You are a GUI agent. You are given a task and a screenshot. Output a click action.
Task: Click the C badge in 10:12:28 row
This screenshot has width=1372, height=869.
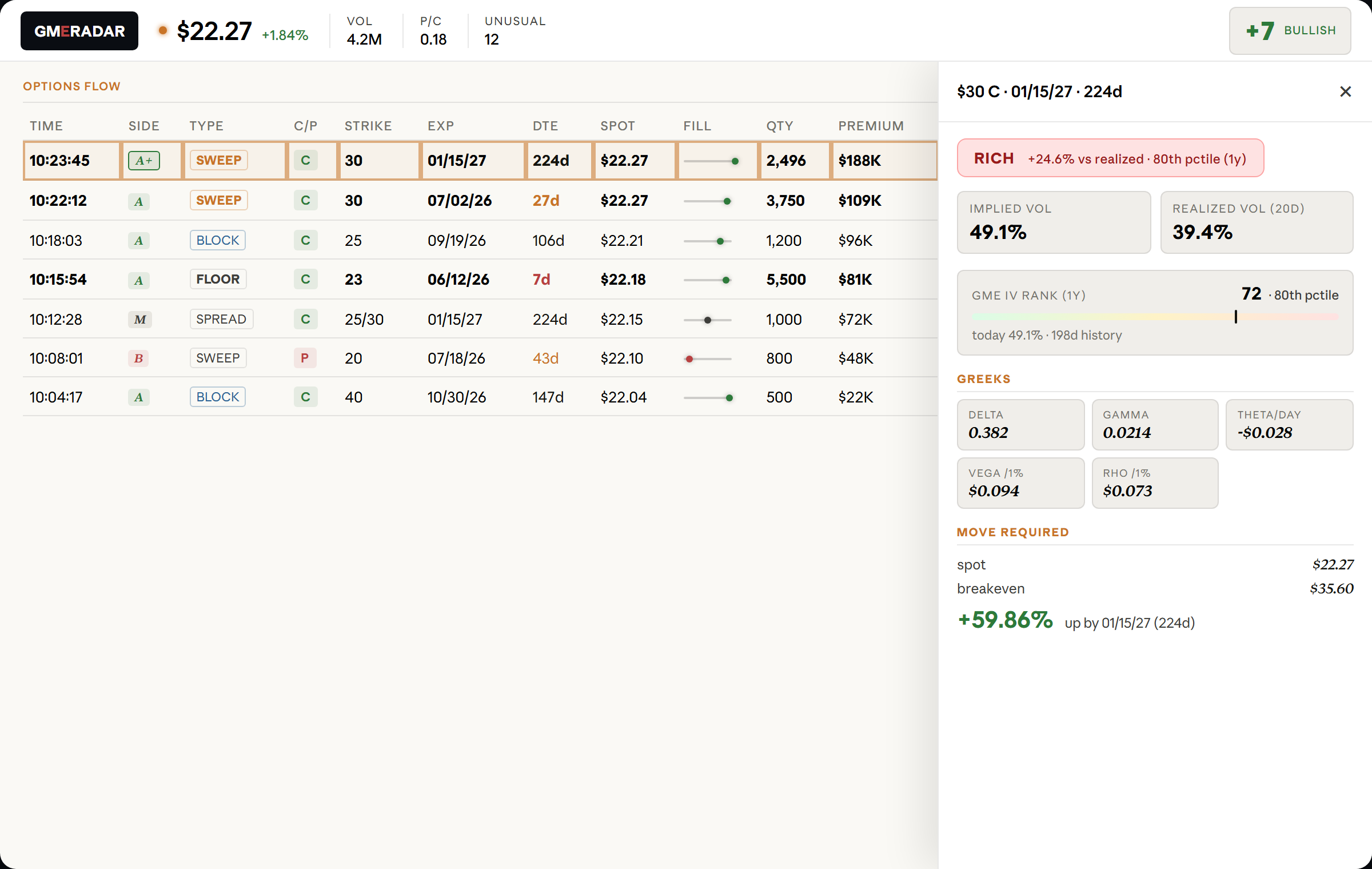coord(305,319)
